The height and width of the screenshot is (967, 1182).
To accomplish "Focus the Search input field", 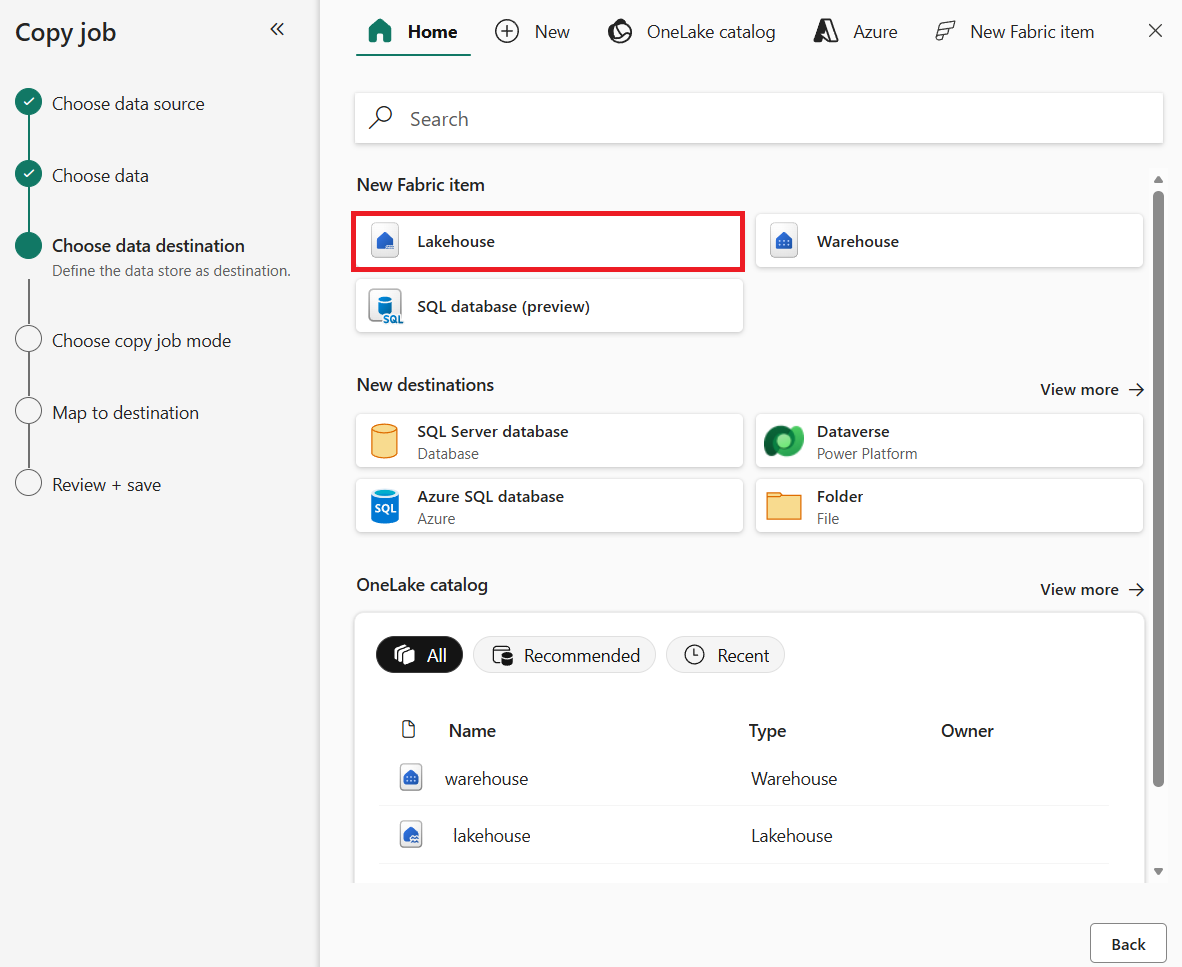I will pyautogui.click(x=780, y=119).
